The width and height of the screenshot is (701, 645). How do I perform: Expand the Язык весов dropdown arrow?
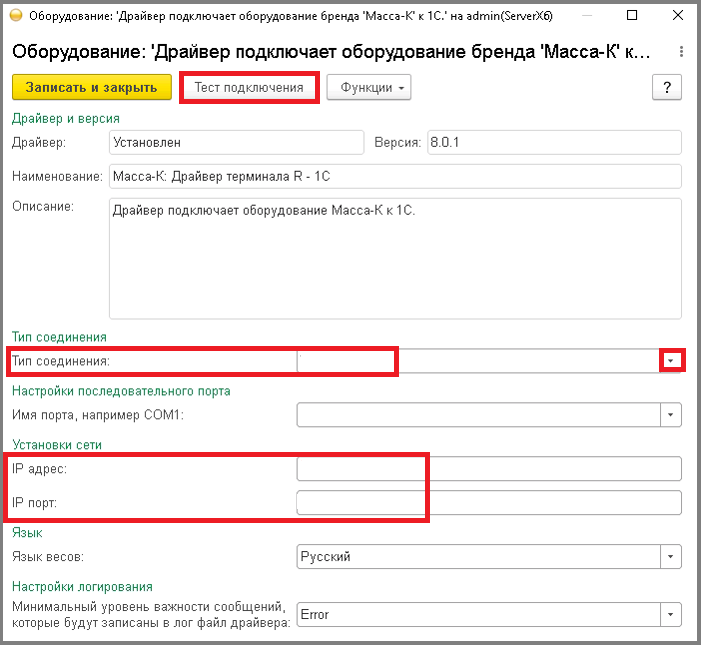click(671, 556)
